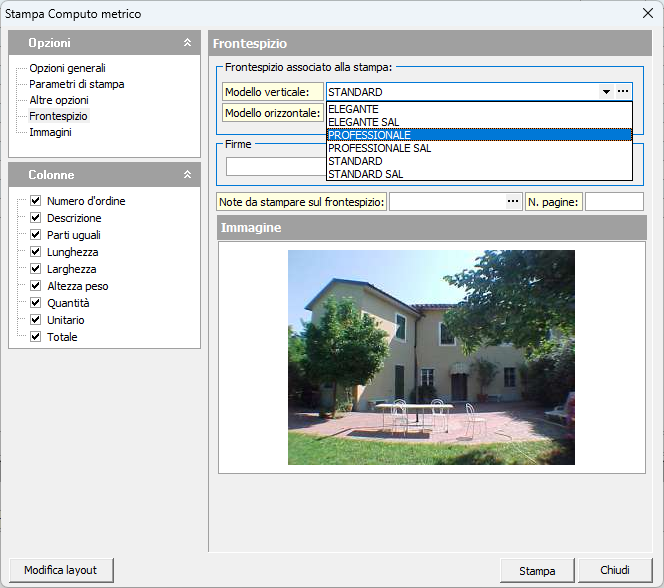Toggle the Descrizione column checkbox
The width and height of the screenshot is (664, 588).
pyautogui.click(x=35, y=218)
